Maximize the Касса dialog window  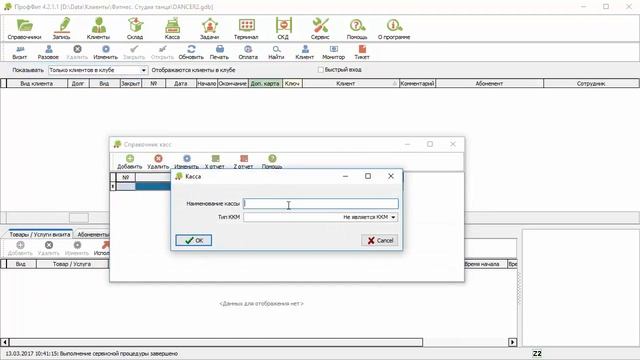tap(368, 176)
